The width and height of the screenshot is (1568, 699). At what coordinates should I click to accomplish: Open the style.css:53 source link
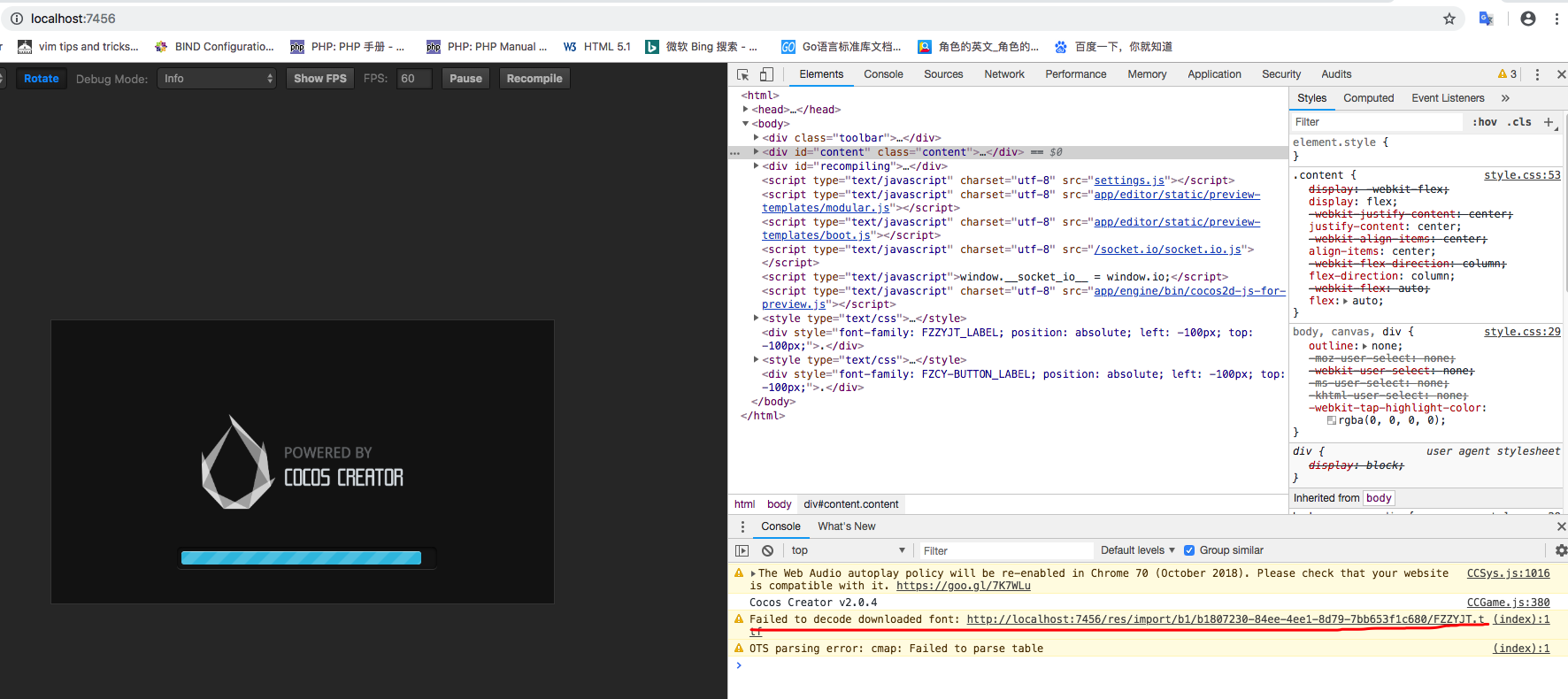point(1522,175)
